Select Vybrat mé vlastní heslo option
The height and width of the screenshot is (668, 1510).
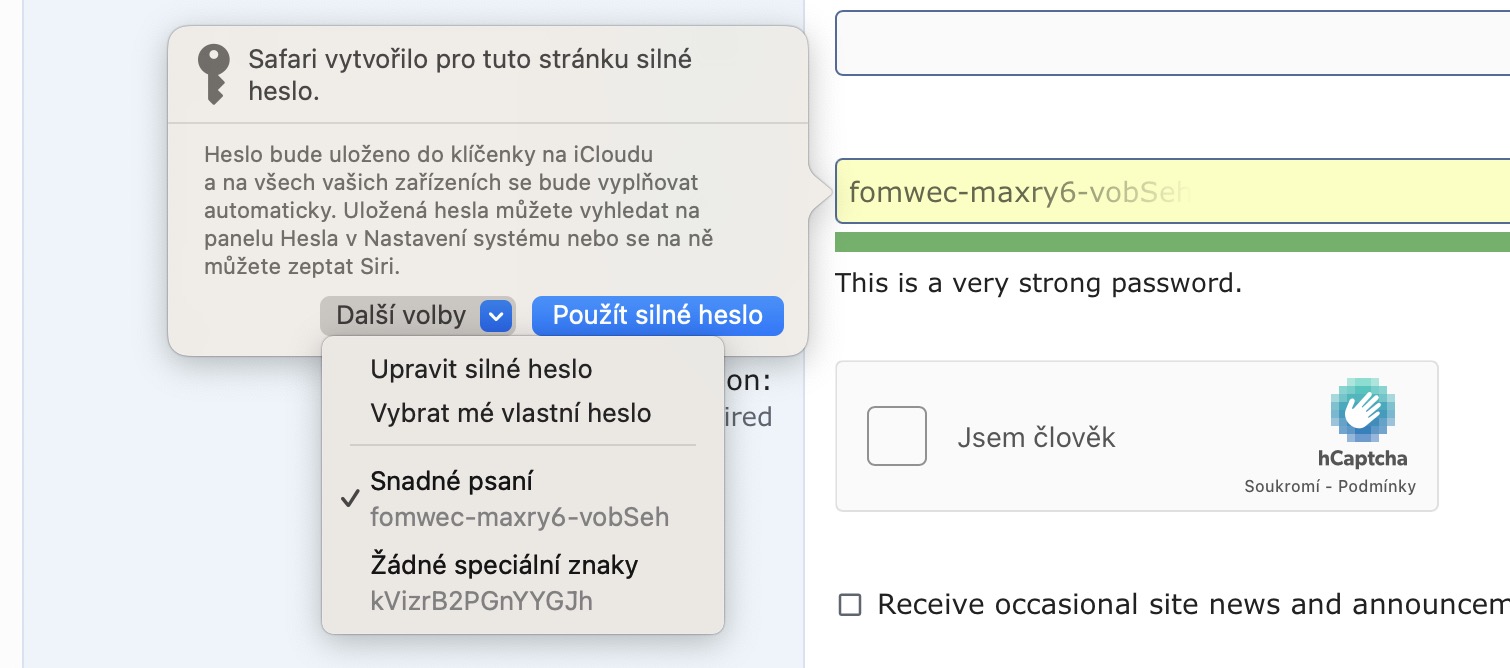[x=510, y=413]
